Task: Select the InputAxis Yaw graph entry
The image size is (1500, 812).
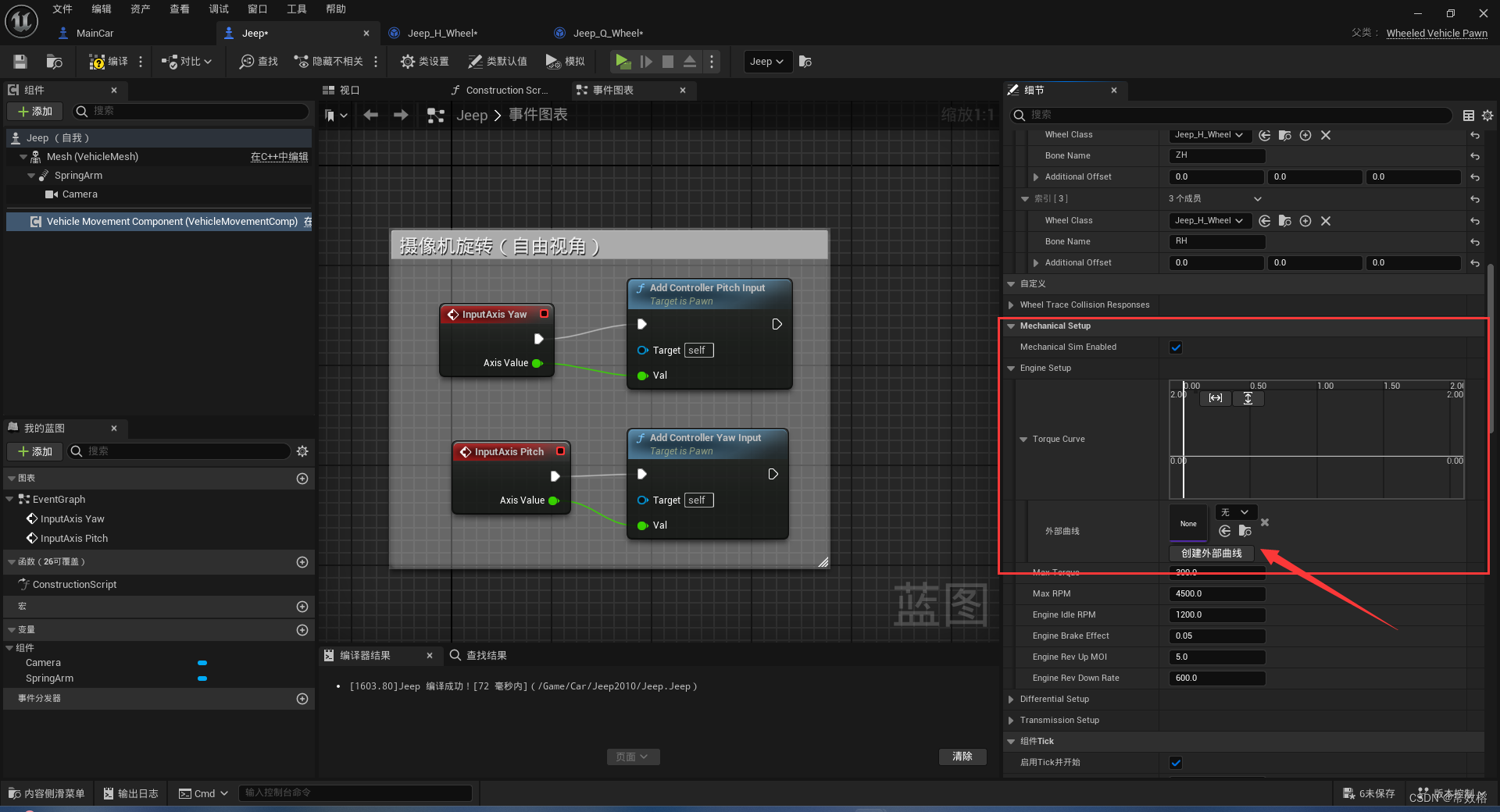Action: pos(72,519)
